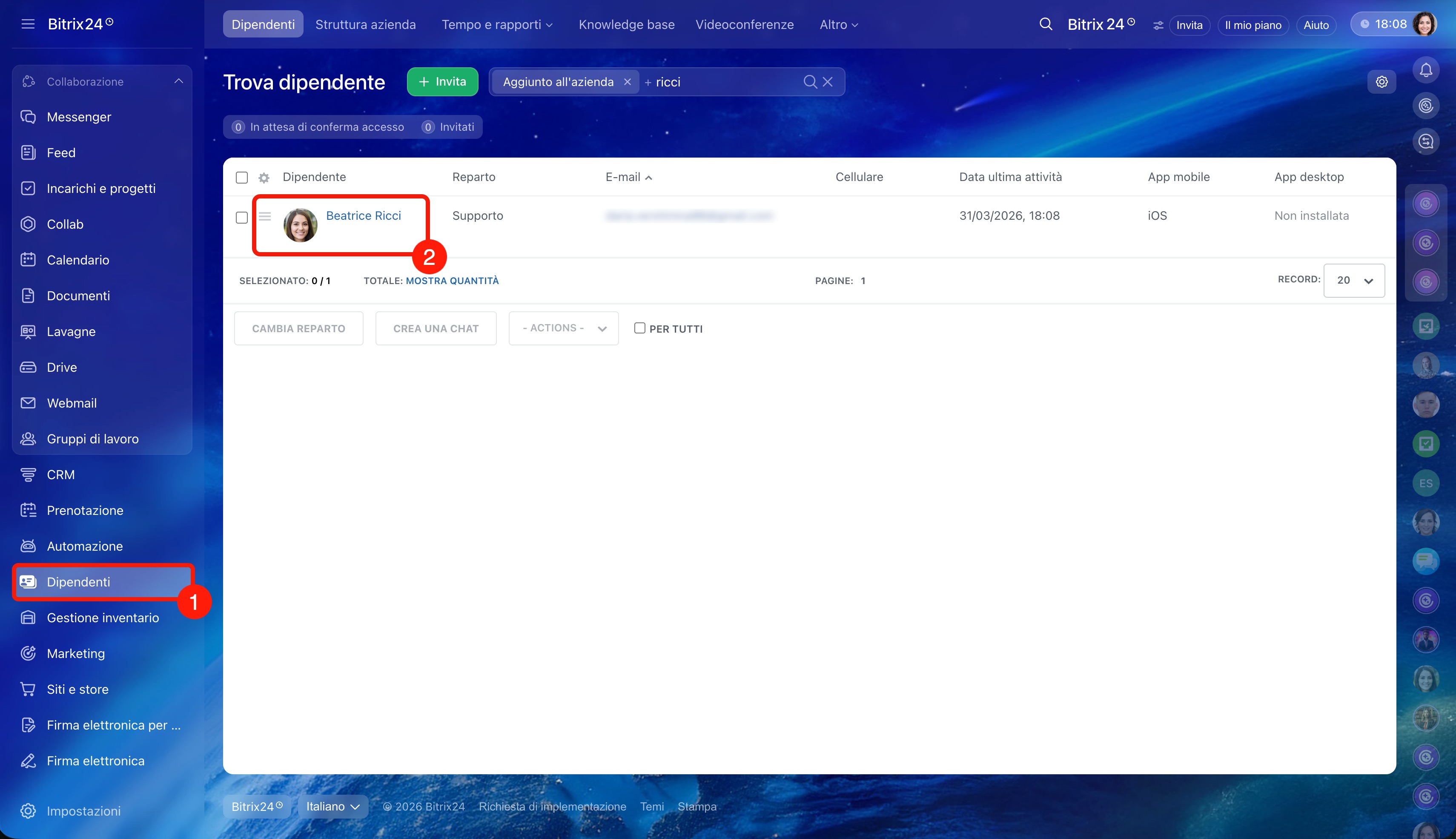The height and width of the screenshot is (839, 1456).
Task: Click the top bar search magnifier icon
Action: pyautogui.click(x=1045, y=24)
